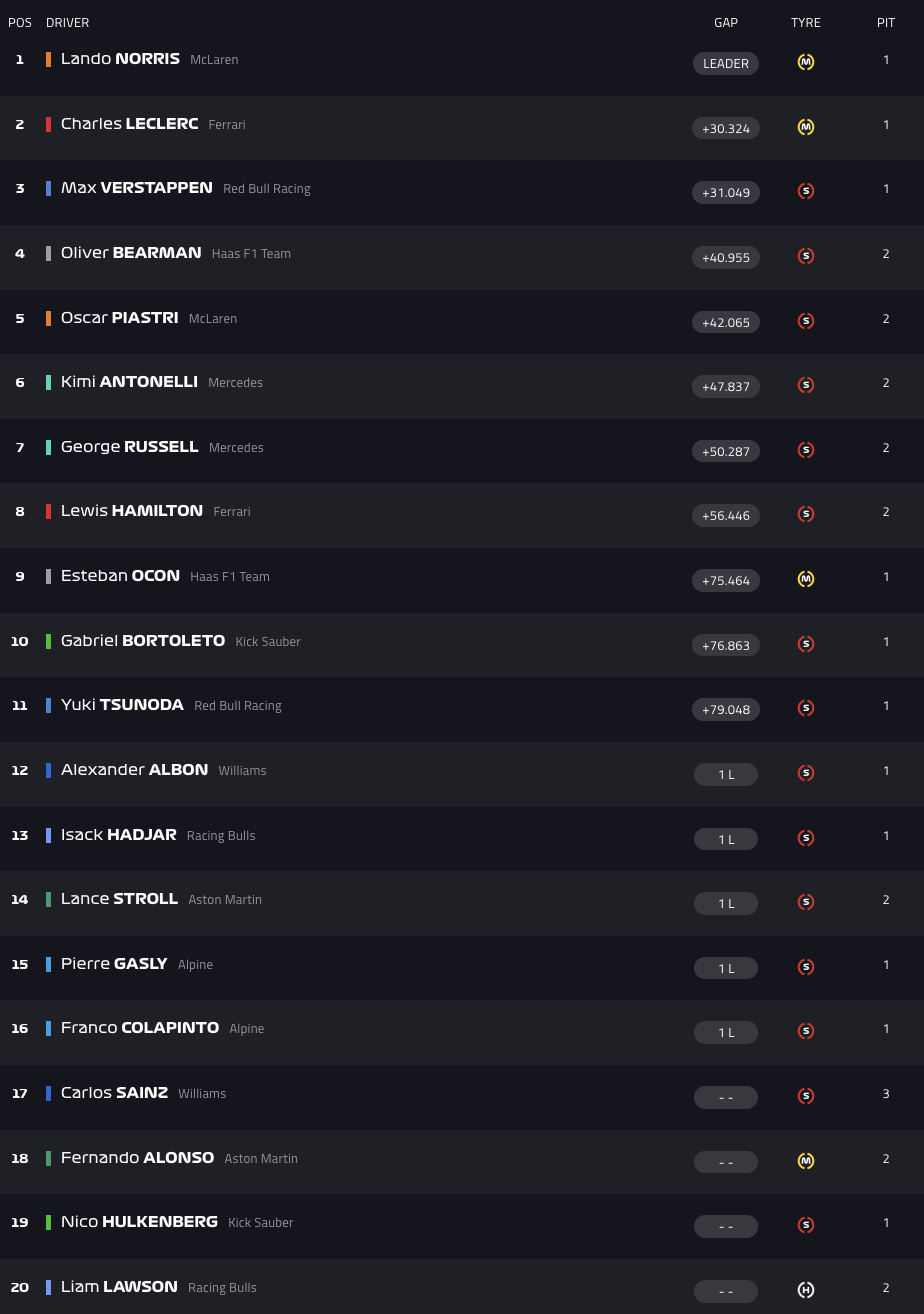The height and width of the screenshot is (1314, 924).
Task: Click the LEADER gap badge
Action: [726, 63]
